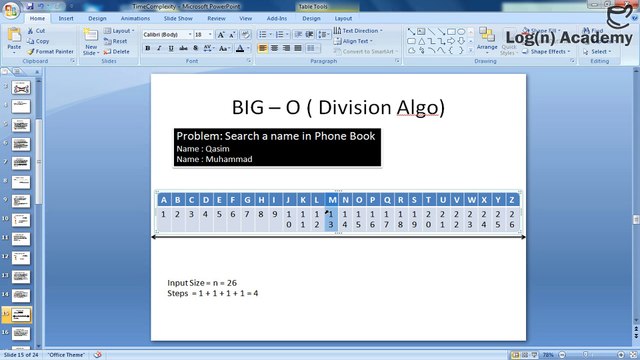Image resolution: width=640 pixels, height=360 pixels.
Task: Toggle text Shadow effect
Action: pos(196,48)
